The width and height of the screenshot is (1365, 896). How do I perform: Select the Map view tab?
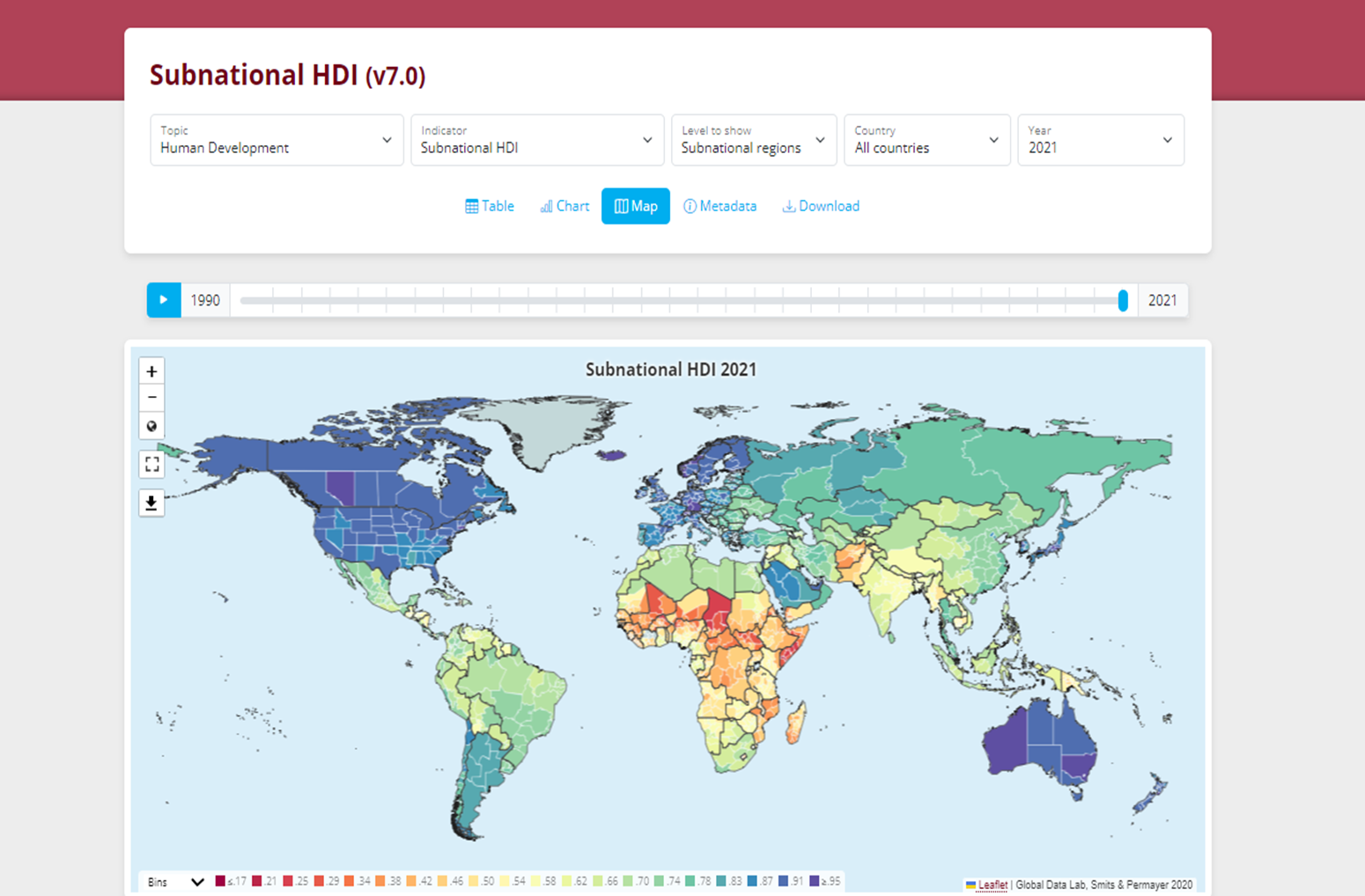tap(636, 206)
